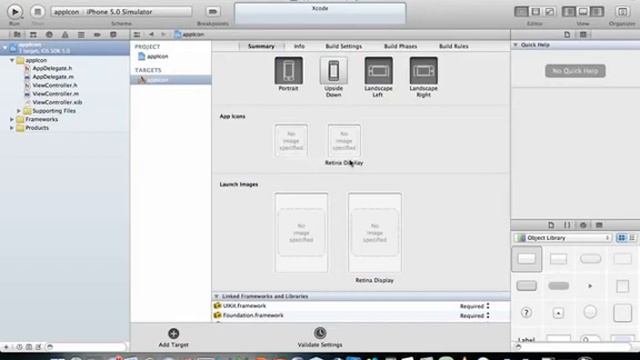Expand the Frameworks folder
This screenshot has width=640, height=360.
(12, 119)
